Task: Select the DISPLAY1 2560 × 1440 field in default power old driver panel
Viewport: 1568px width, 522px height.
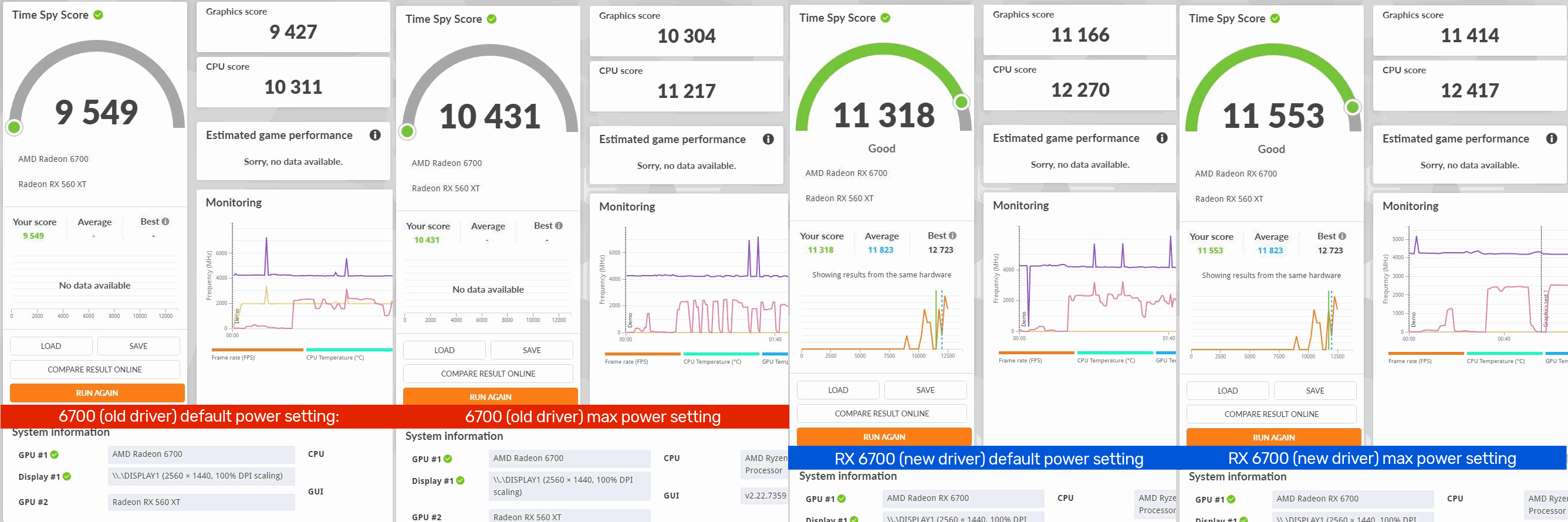Action: tap(201, 476)
